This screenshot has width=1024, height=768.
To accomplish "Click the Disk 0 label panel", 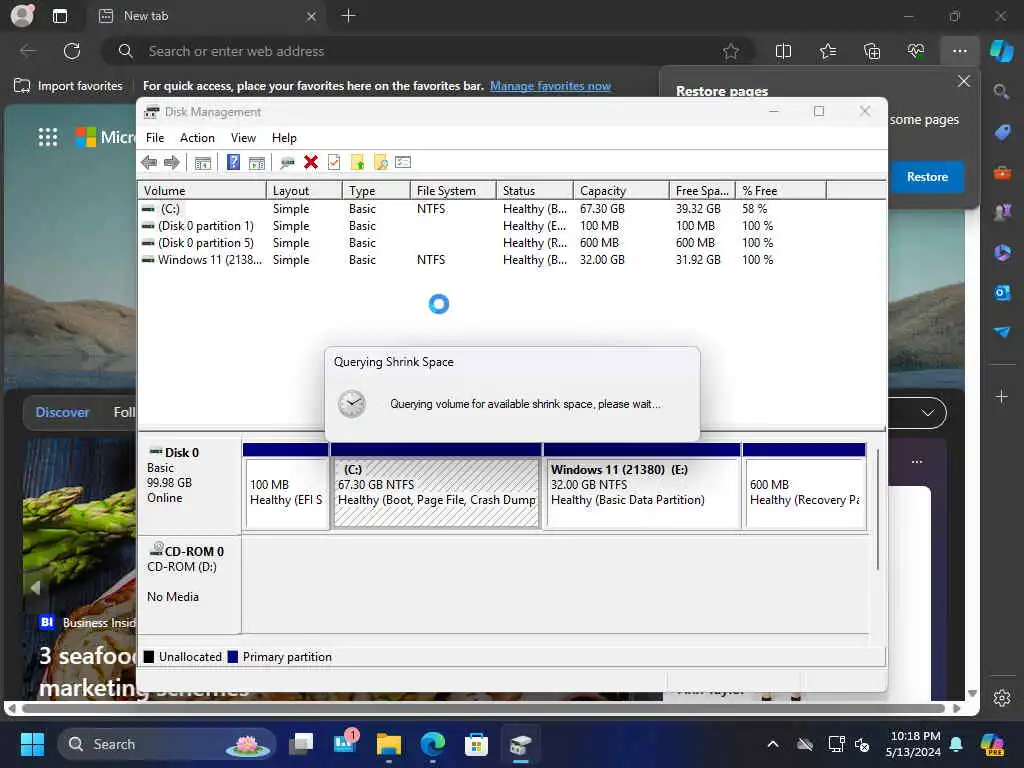I will pyautogui.click(x=189, y=485).
